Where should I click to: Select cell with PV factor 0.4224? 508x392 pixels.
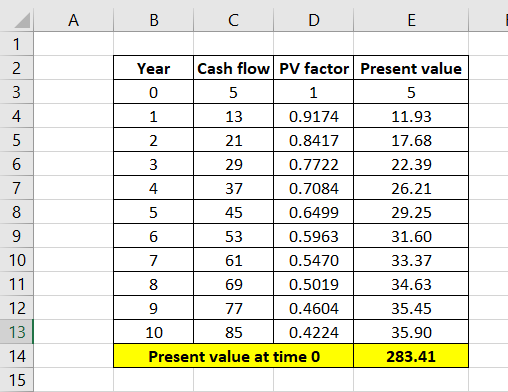(313, 332)
